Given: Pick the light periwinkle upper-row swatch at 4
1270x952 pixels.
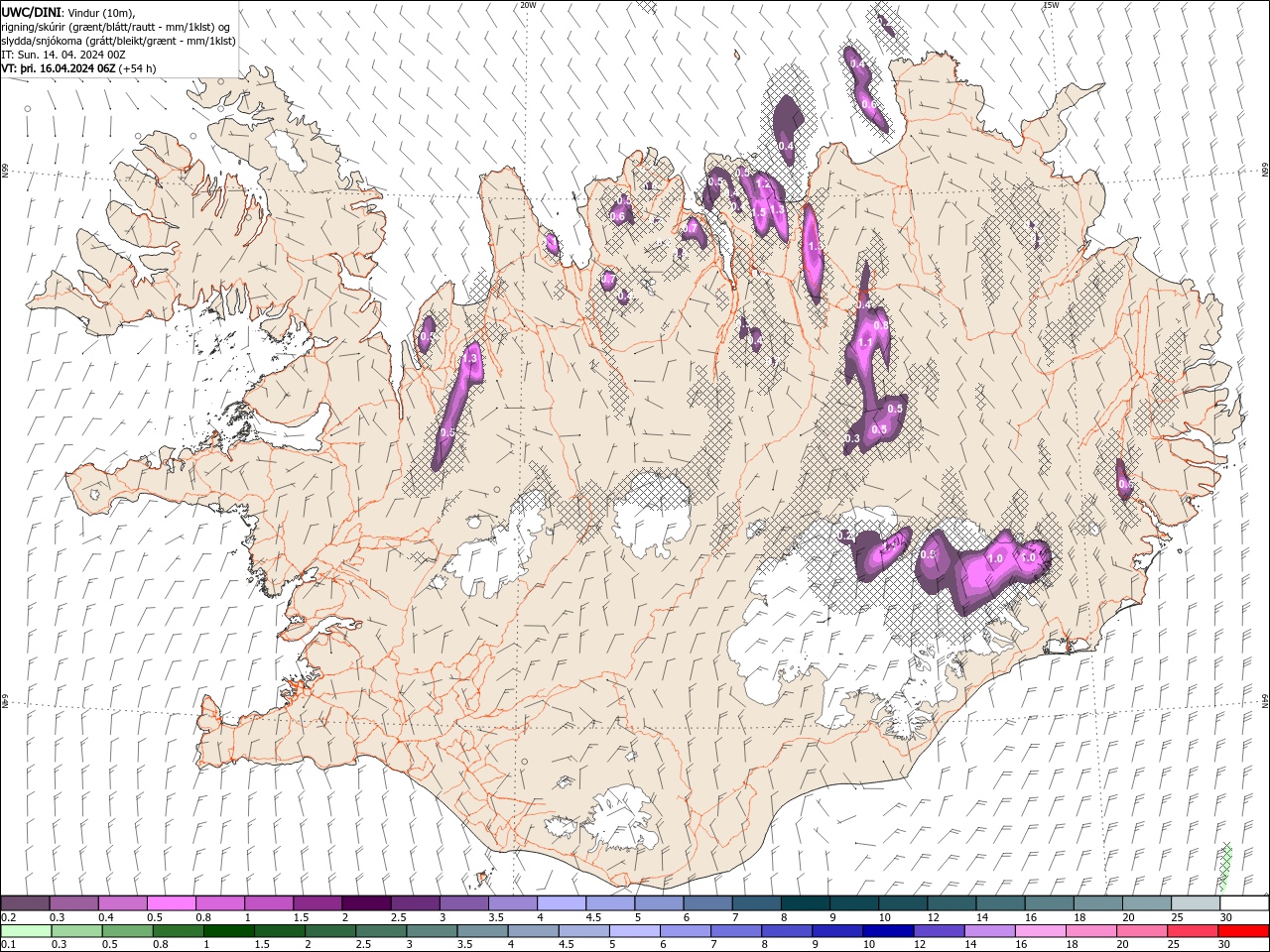Looking at the screenshot, I should coord(562,903).
